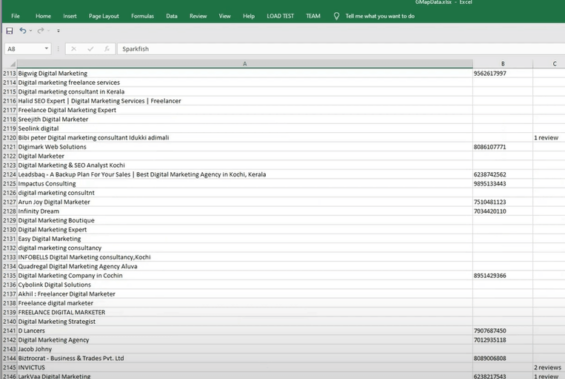Click the formula bar containing Sparkfish
565x379 pixels.
[341, 49]
